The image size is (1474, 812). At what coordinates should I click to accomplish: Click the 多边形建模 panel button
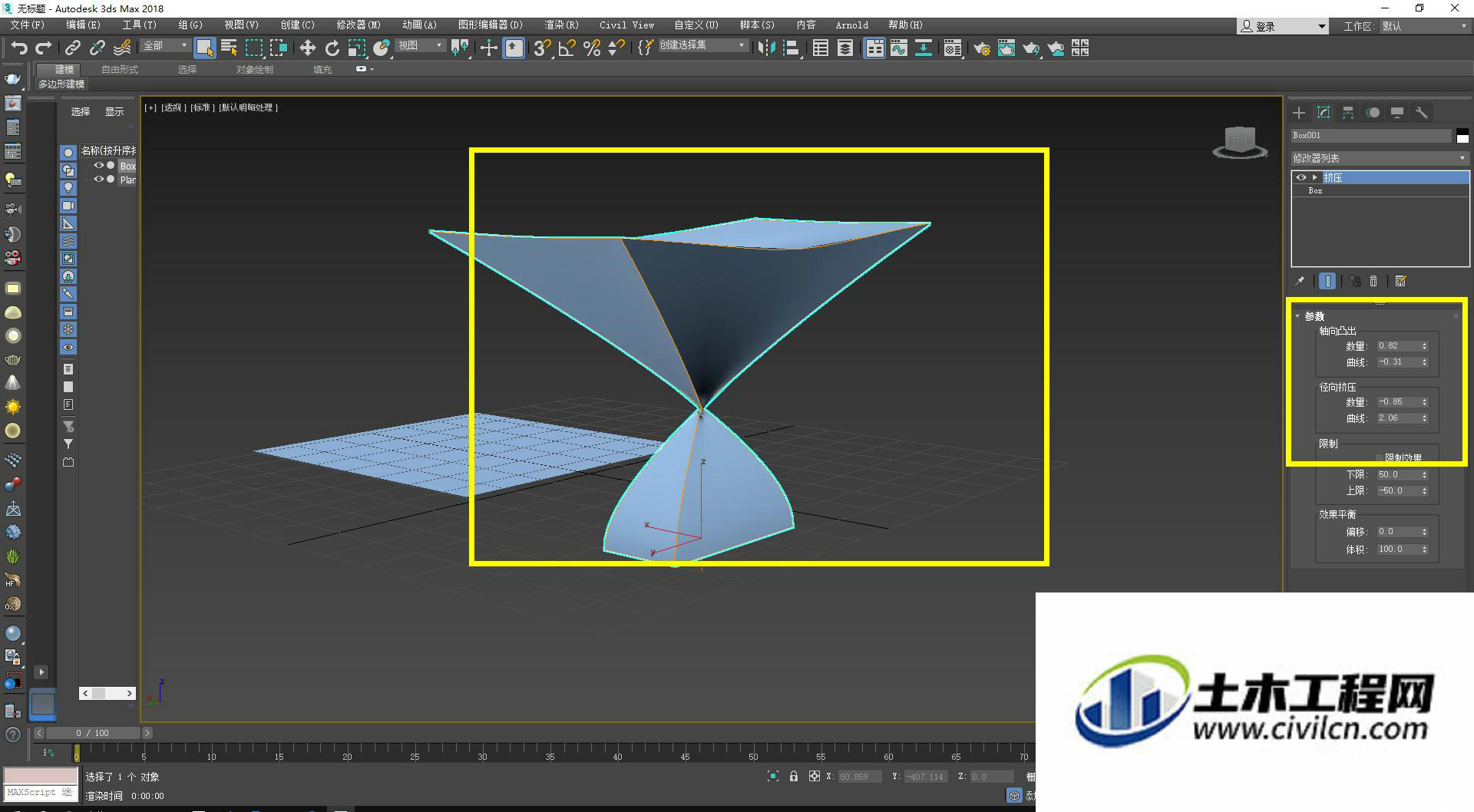pyautogui.click(x=61, y=84)
